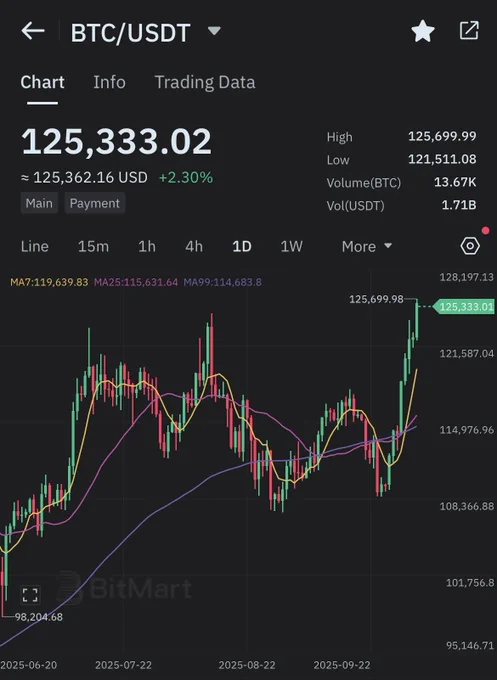
Task: Open the More timeframes dropdown
Action: pos(366,246)
